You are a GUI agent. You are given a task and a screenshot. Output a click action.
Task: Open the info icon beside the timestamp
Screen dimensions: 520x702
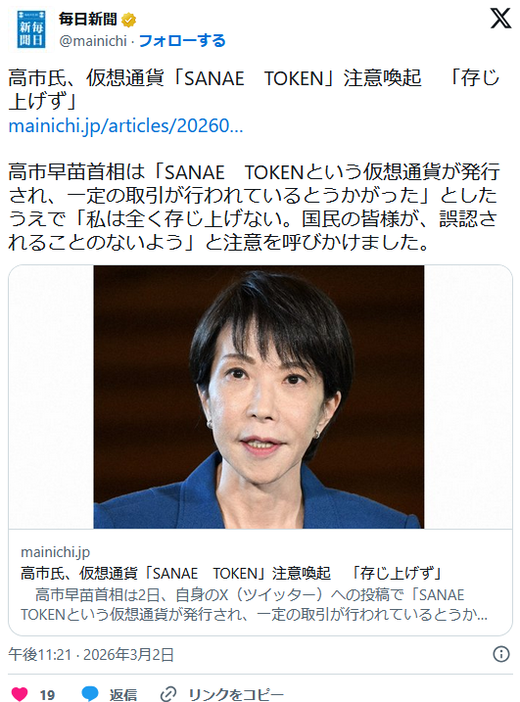501,654
